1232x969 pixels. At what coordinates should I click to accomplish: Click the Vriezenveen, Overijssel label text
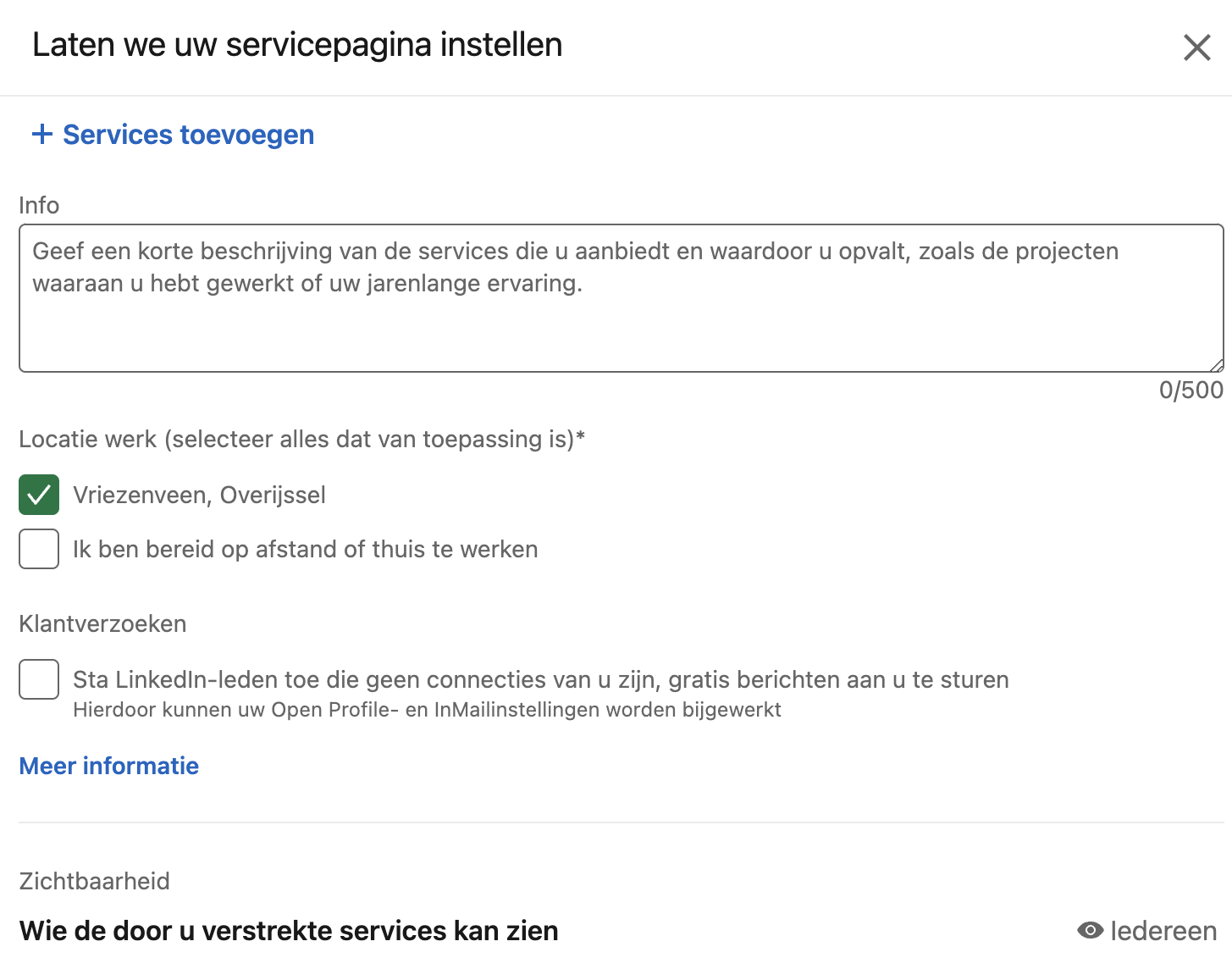[199, 495]
